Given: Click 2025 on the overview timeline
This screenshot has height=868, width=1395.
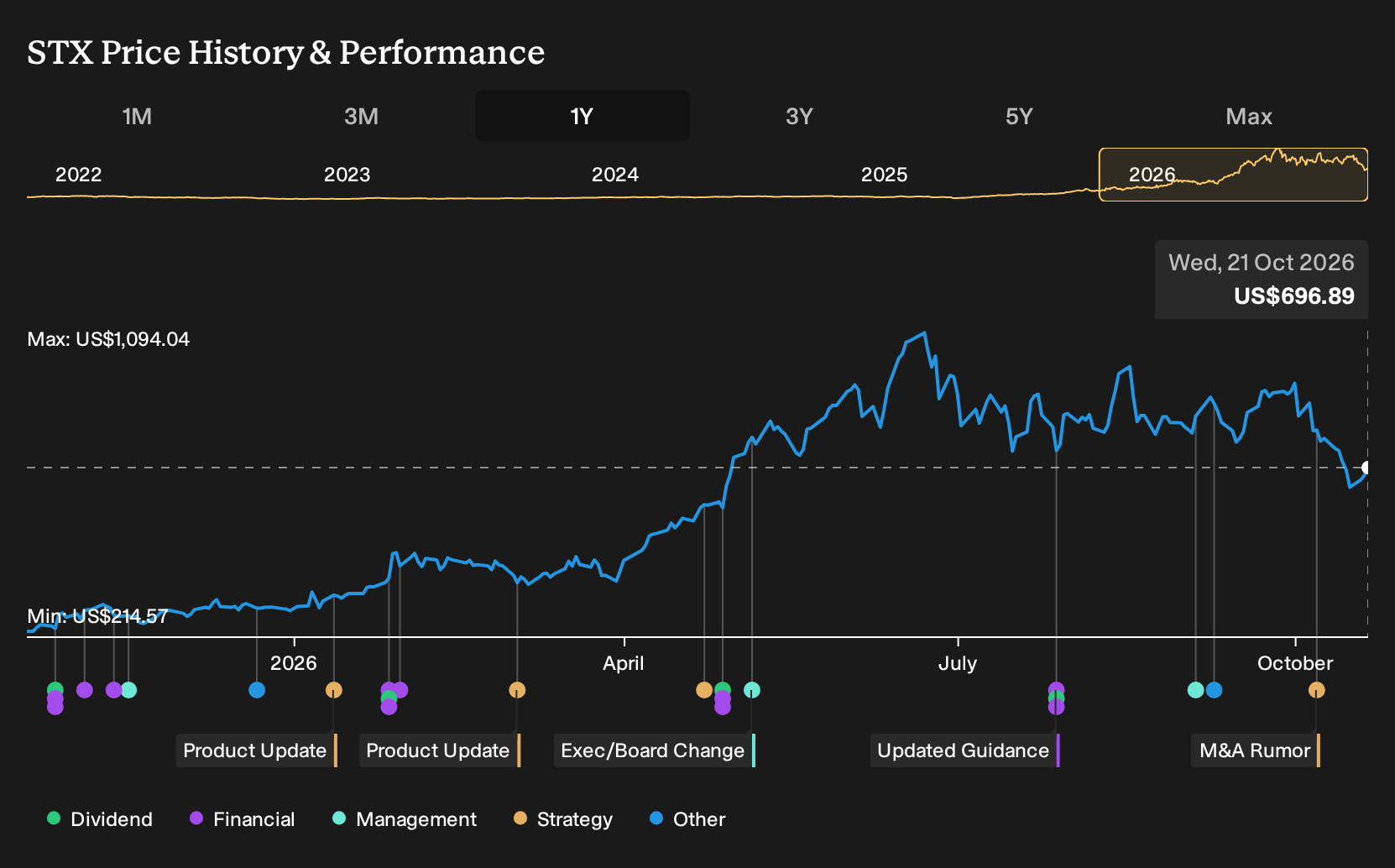Looking at the screenshot, I should [884, 175].
